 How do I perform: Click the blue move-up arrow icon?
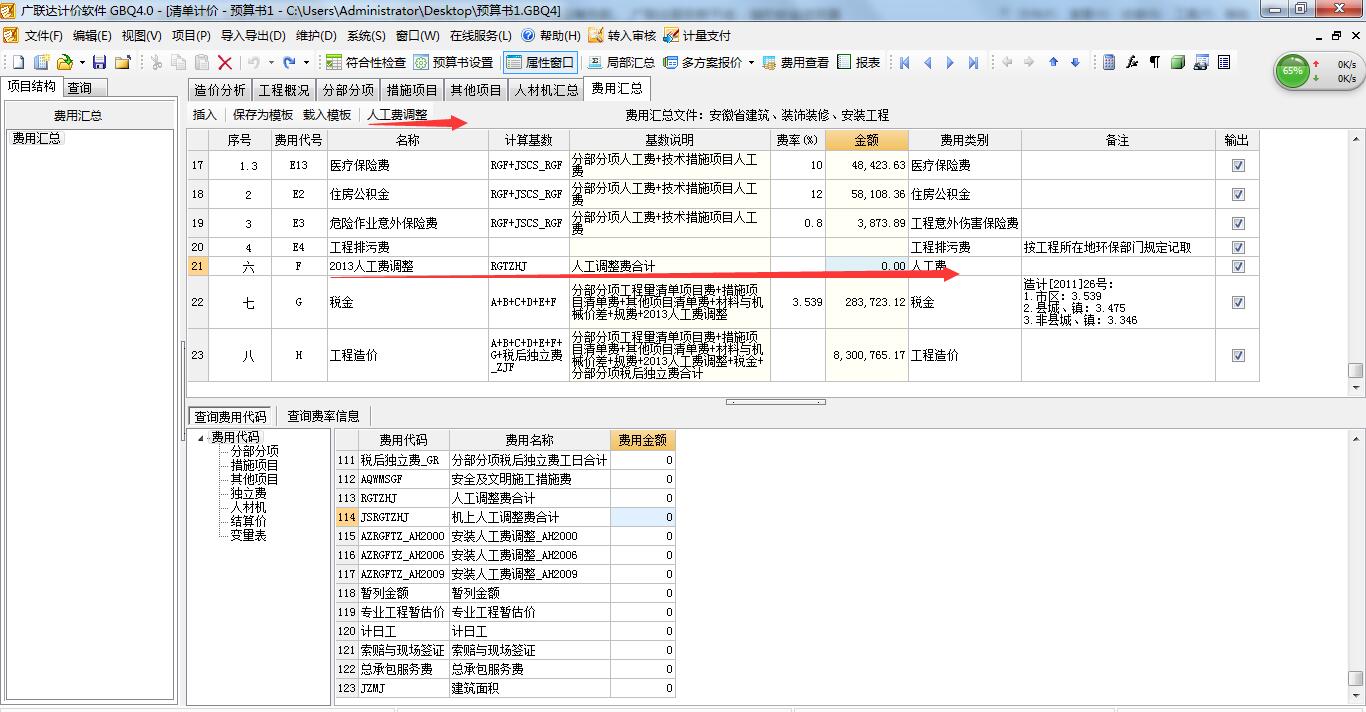click(x=1053, y=62)
